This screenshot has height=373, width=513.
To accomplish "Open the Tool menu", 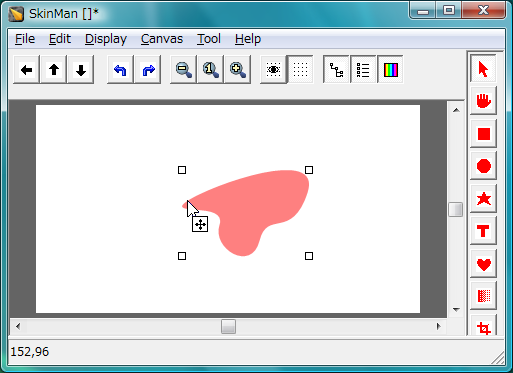I will pyautogui.click(x=209, y=39).
